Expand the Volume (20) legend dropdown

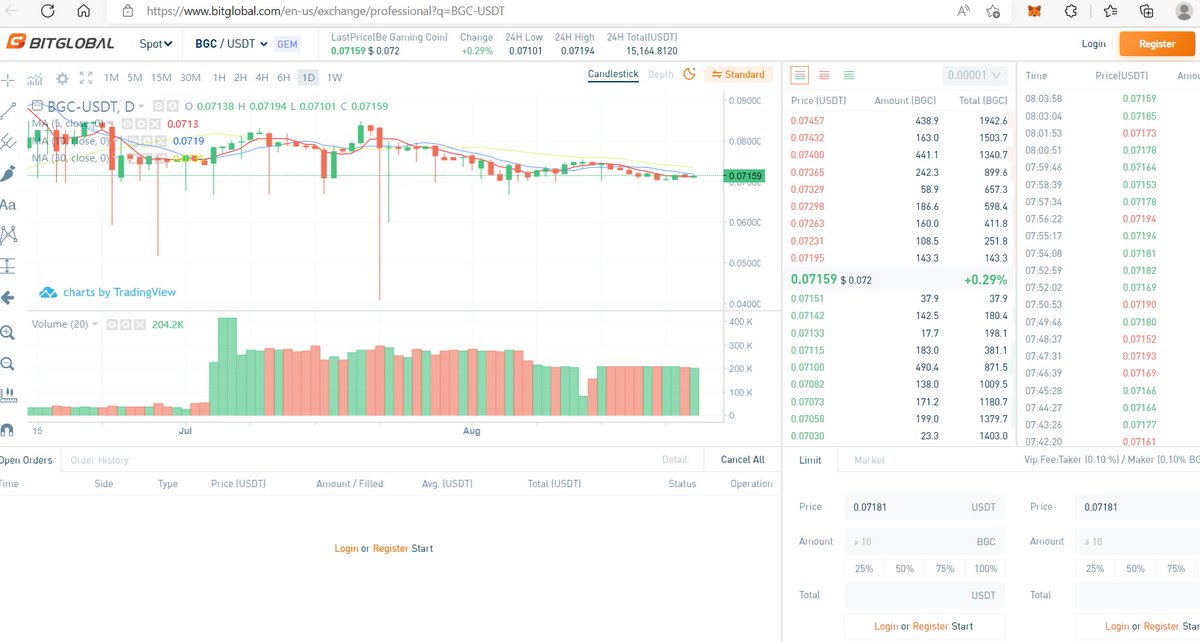(x=95, y=324)
